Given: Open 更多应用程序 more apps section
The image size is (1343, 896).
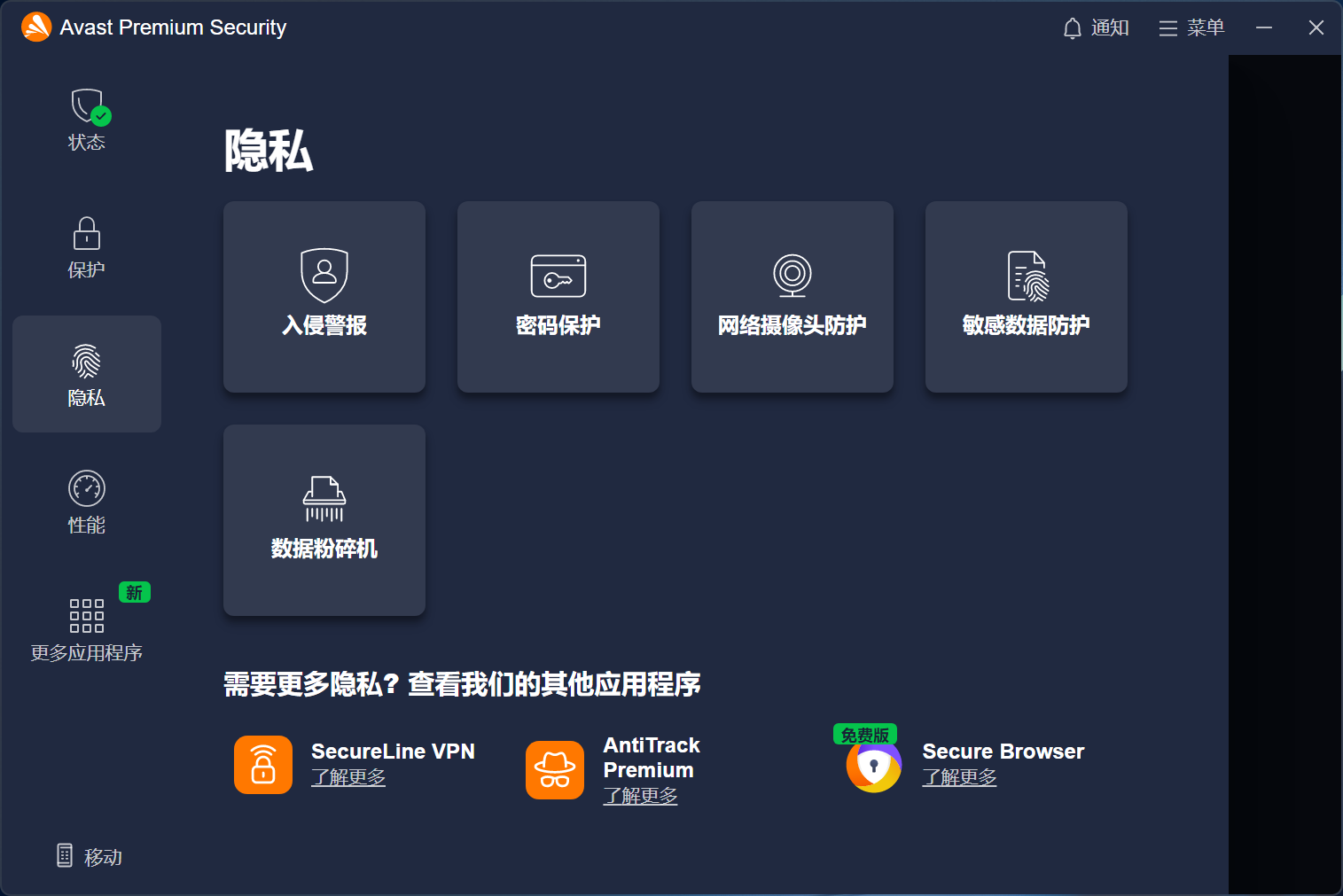Looking at the screenshot, I should click(87, 628).
